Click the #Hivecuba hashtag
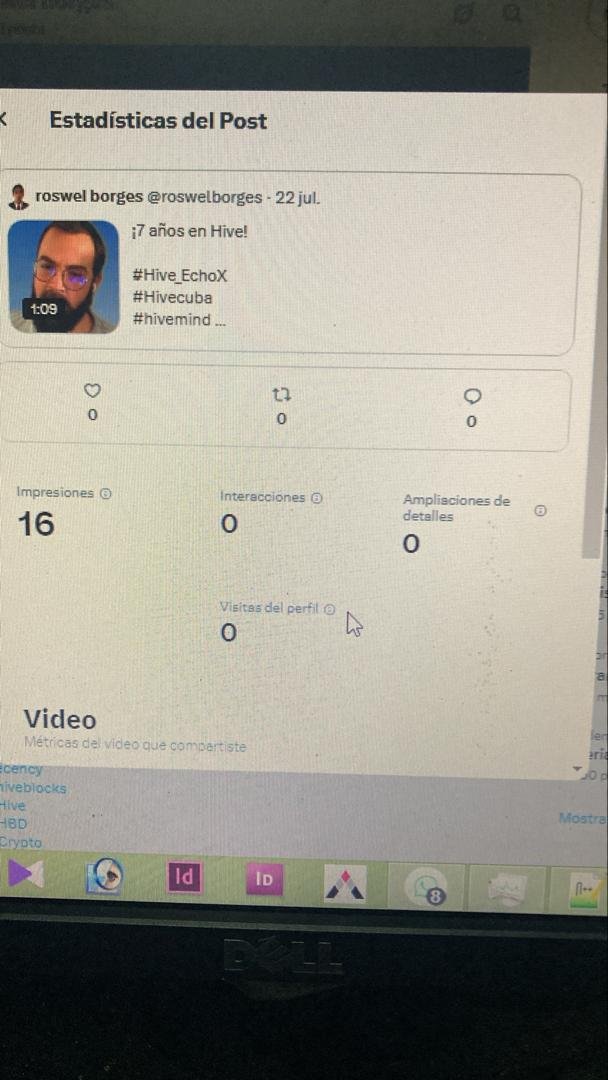 point(171,298)
